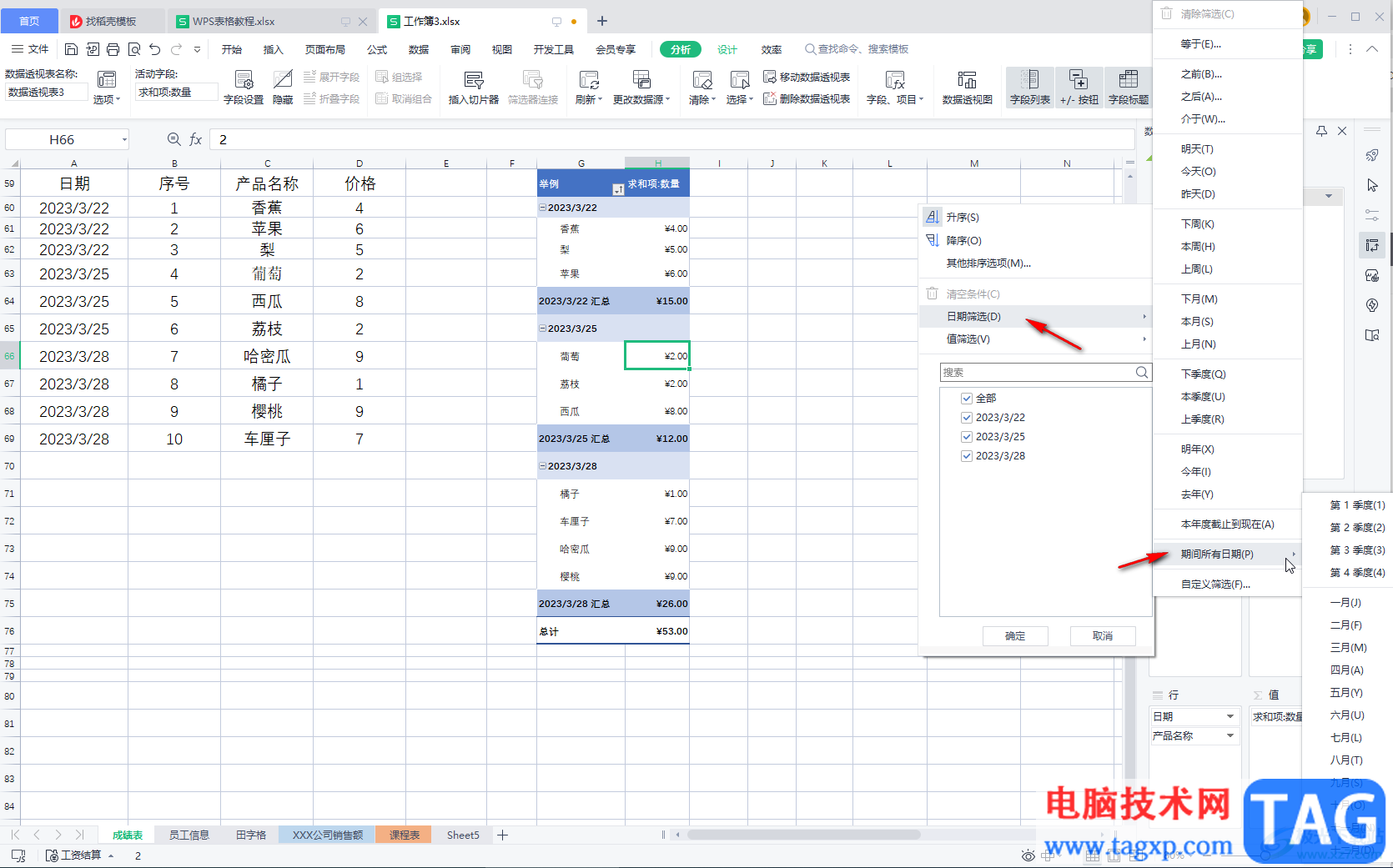This screenshot has width=1393, height=868.
Task: Open the row label filter dropdown on 举例 header
Action: tap(618, 189)
